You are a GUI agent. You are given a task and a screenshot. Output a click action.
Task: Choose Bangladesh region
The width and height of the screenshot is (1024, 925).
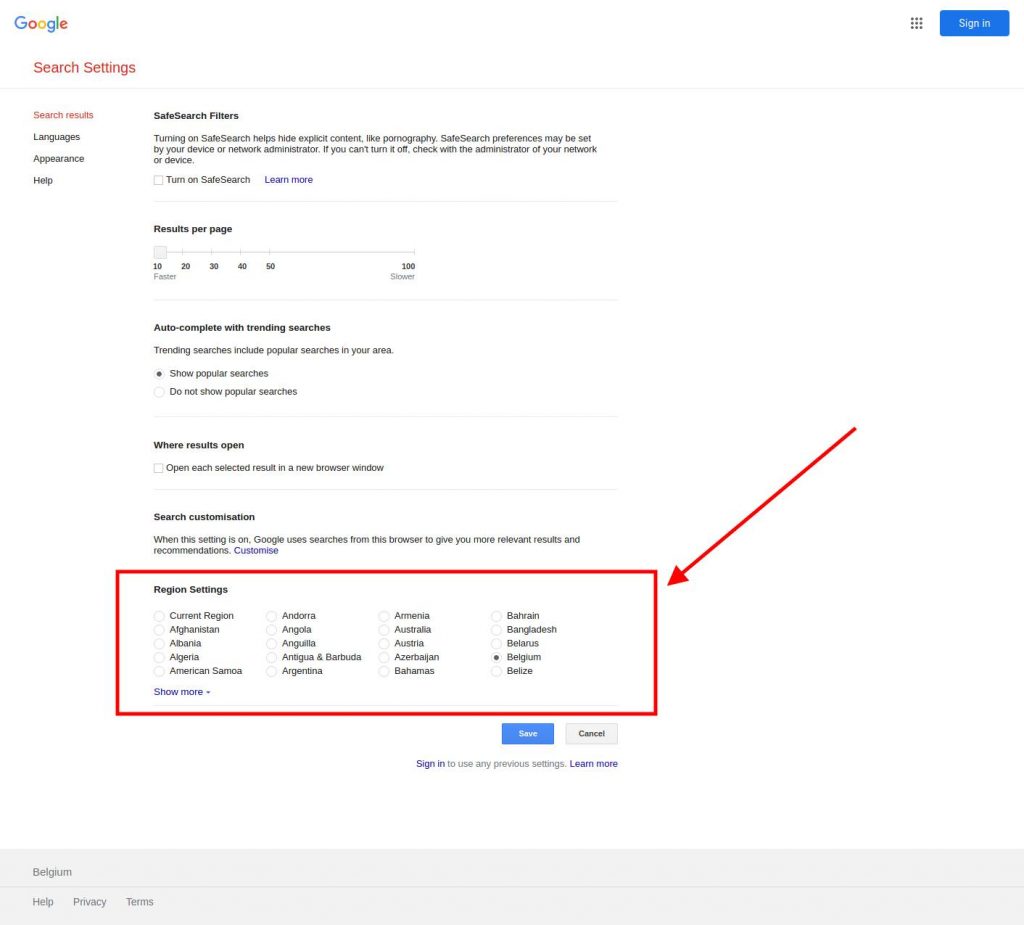(496, 630)
